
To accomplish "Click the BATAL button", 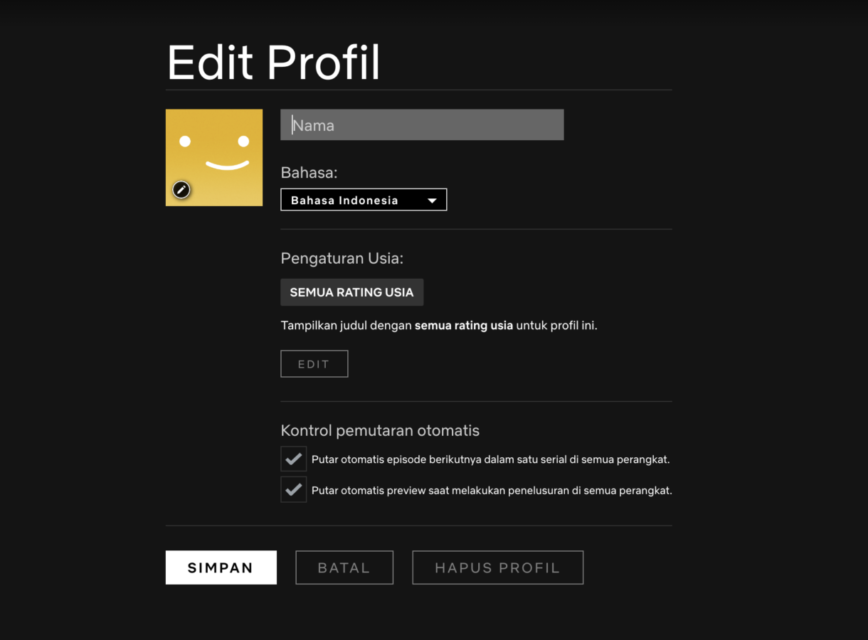I will (344, 567).
